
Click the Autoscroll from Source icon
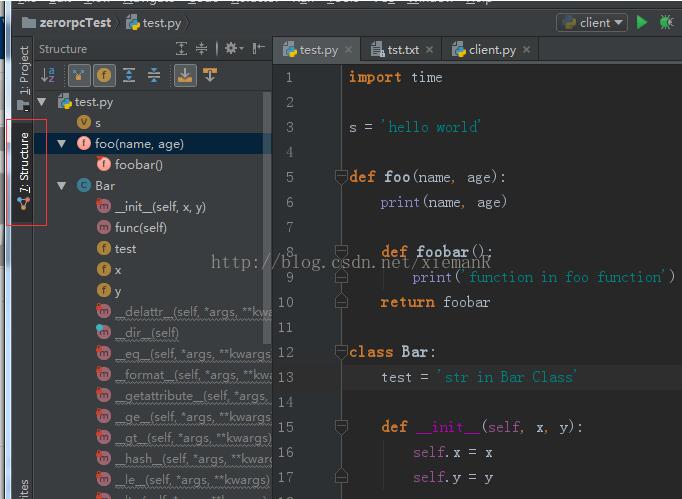pos(210,75)
